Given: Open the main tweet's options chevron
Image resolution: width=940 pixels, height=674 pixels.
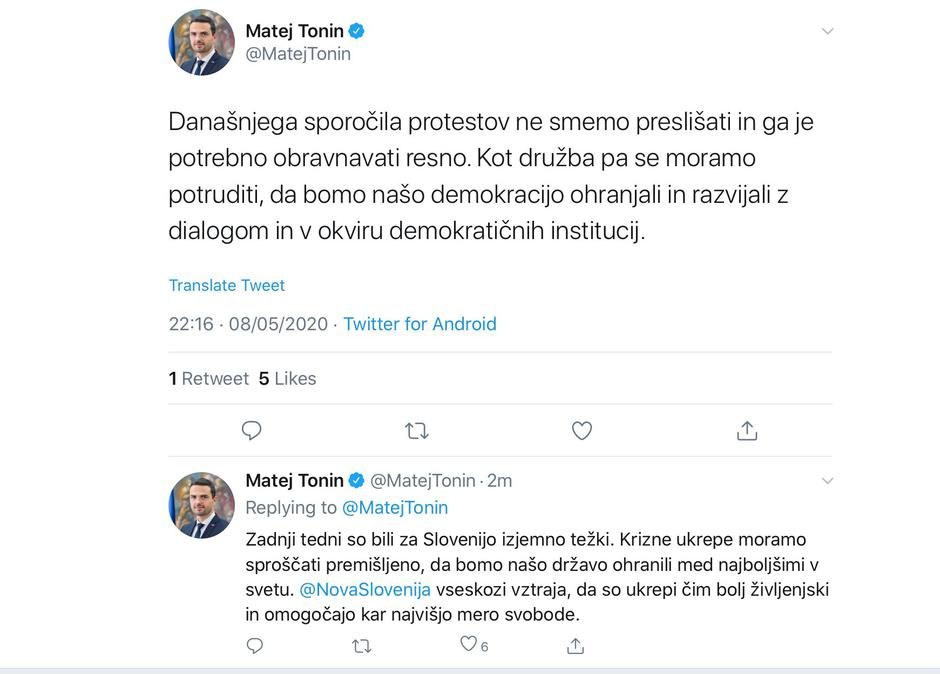Looking at the screenshot, I should coord(827,32).
